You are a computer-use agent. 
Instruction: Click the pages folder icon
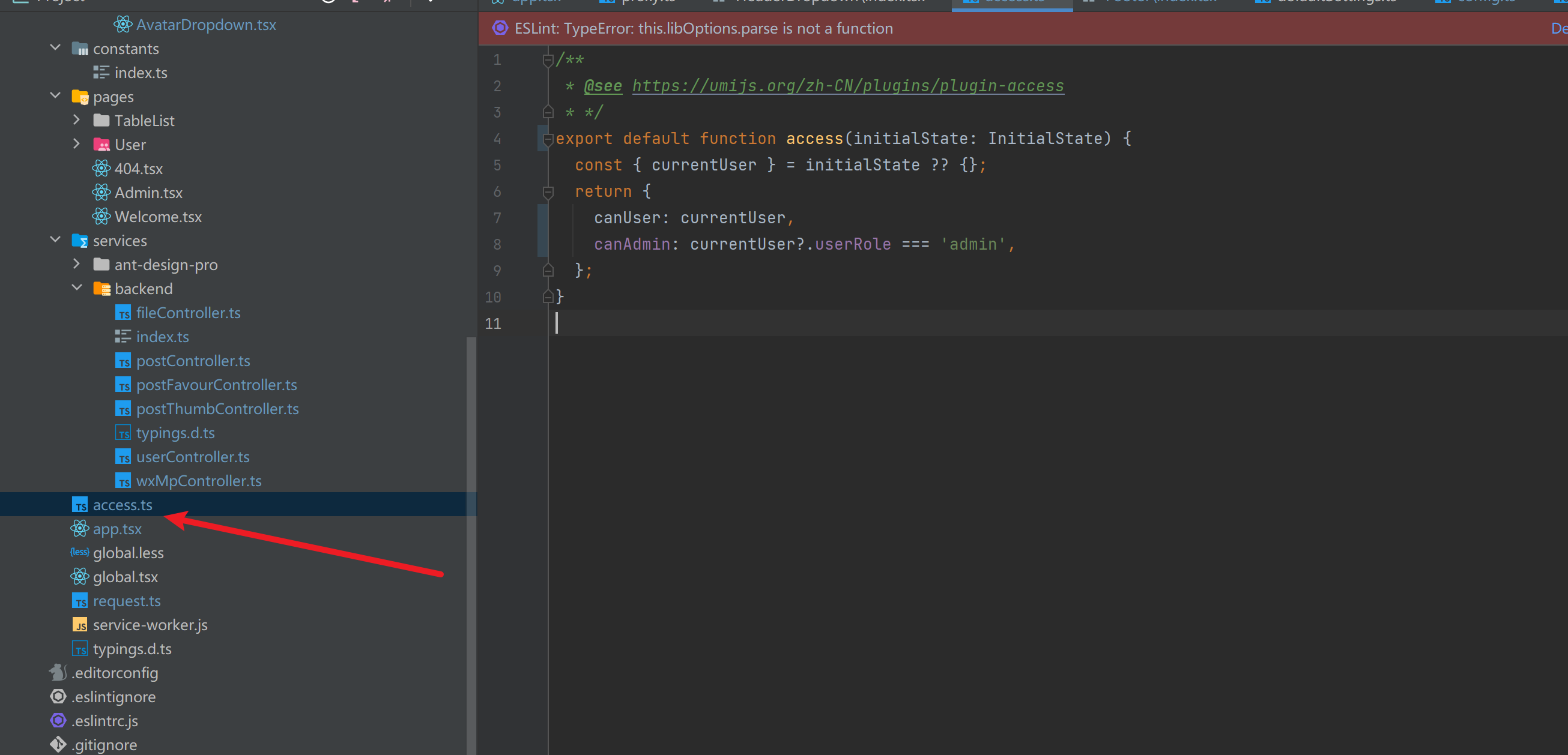click(80, 97)
